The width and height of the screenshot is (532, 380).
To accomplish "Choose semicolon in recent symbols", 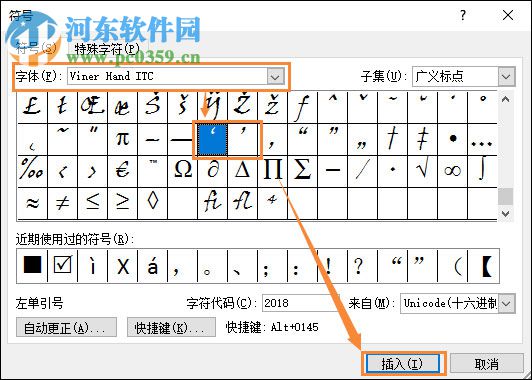I will (272, 266).
